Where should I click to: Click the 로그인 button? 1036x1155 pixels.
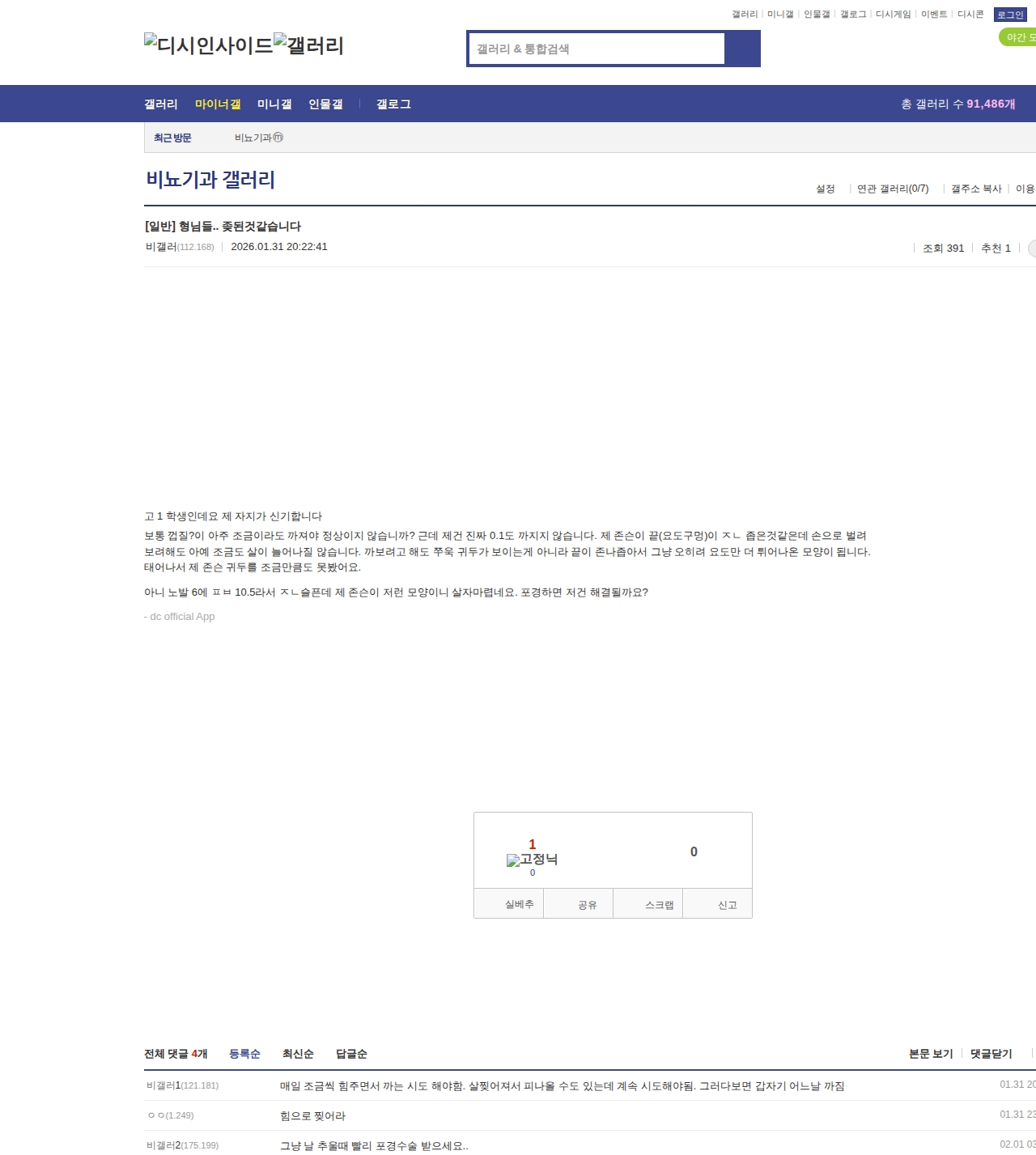[x=1010, y=15]
